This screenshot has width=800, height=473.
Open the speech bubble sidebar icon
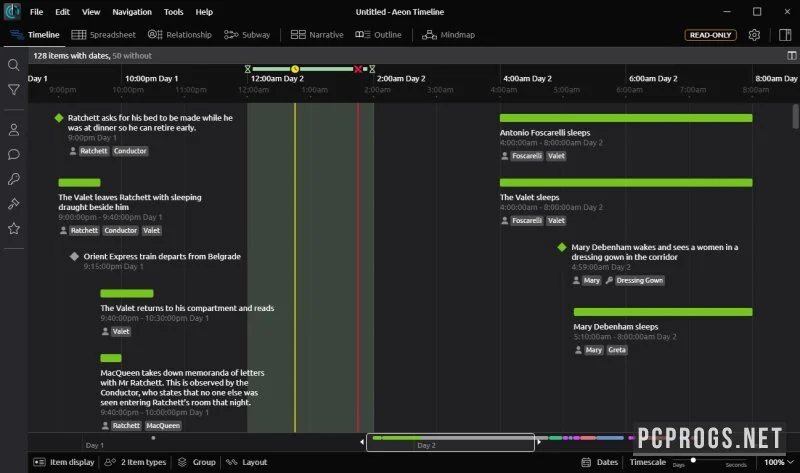click(x=14, y=154)
